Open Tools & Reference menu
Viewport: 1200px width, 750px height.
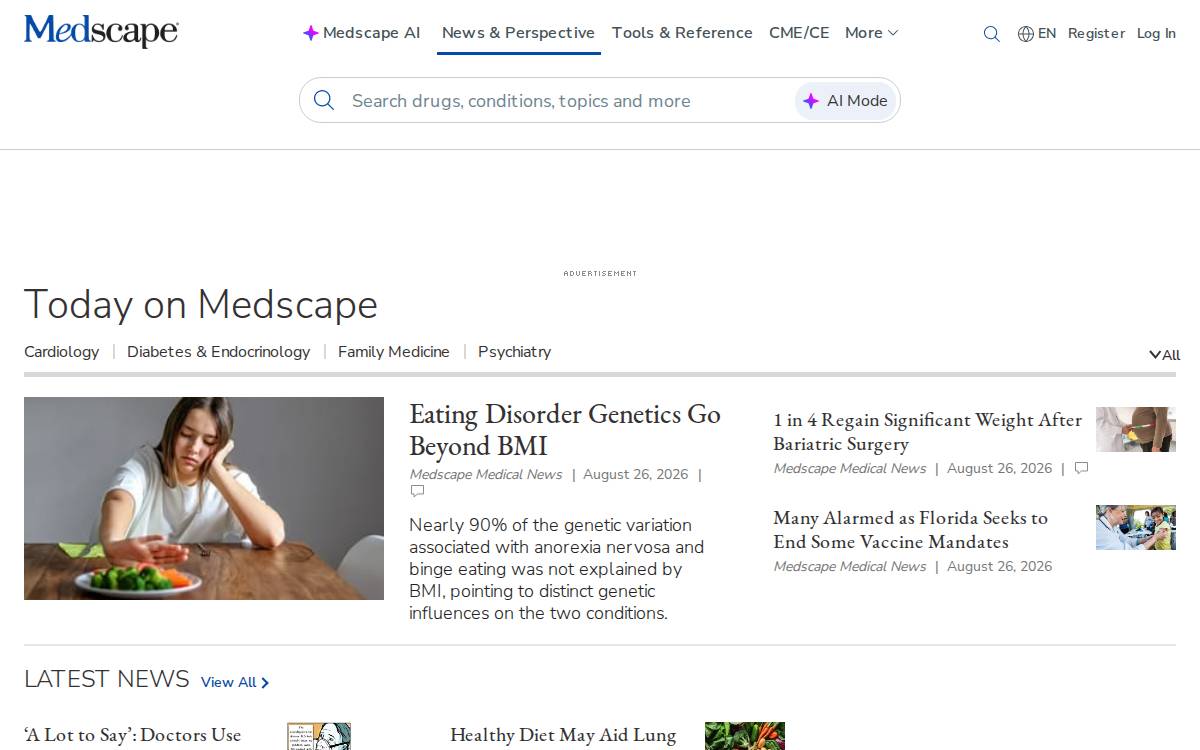pyautogui.click(x=682, y=33)
